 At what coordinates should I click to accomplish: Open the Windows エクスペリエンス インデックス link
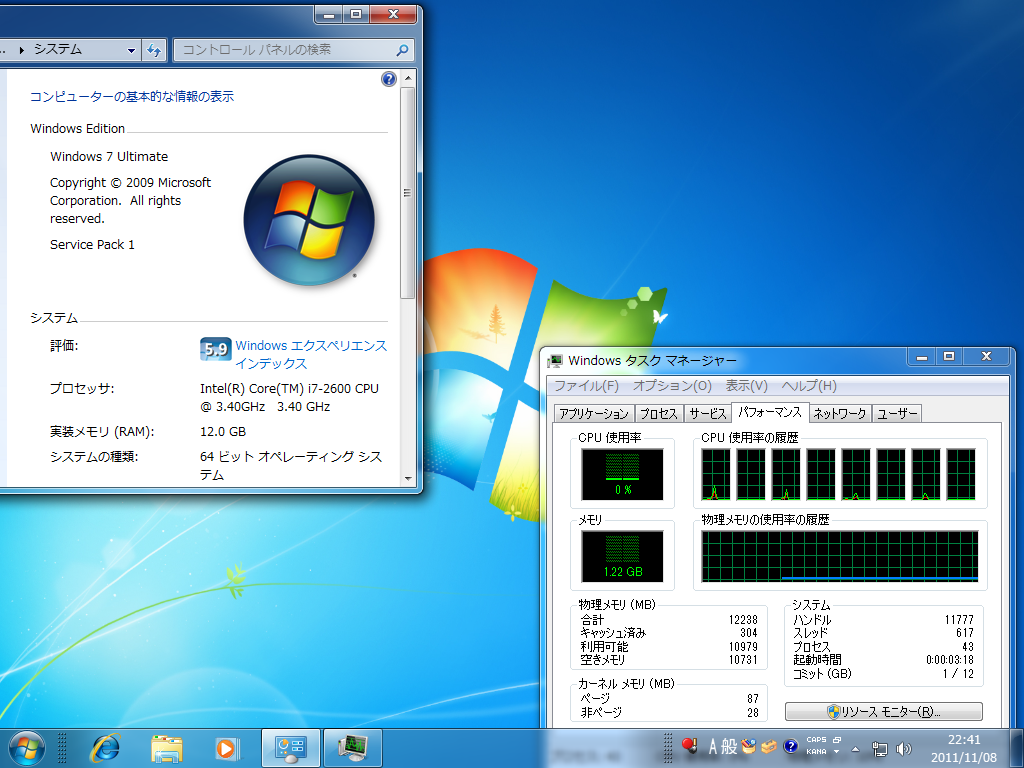(x=311, y=354)
